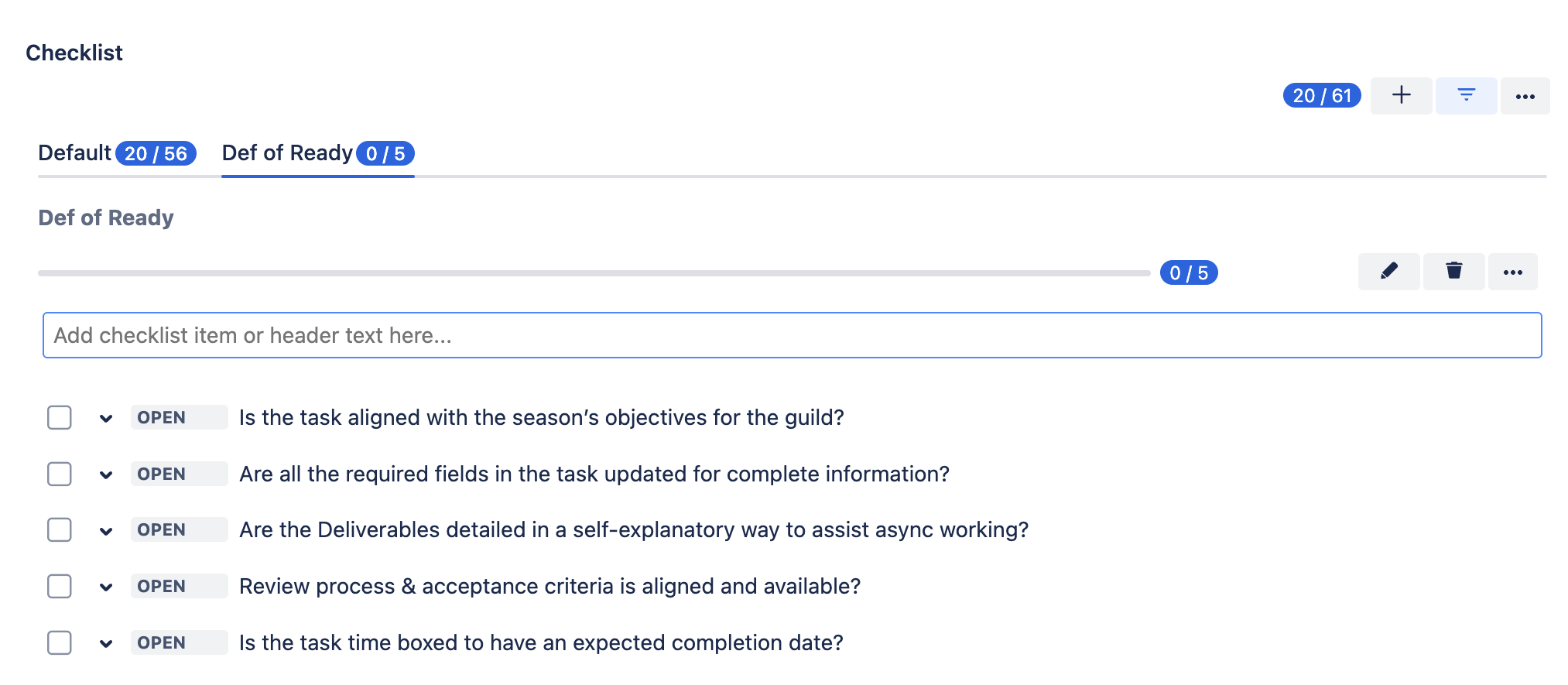Click the 0 / 5 progress badge by bar
This screenshot has width=1568, height=685.
(x=1188, y=272)
